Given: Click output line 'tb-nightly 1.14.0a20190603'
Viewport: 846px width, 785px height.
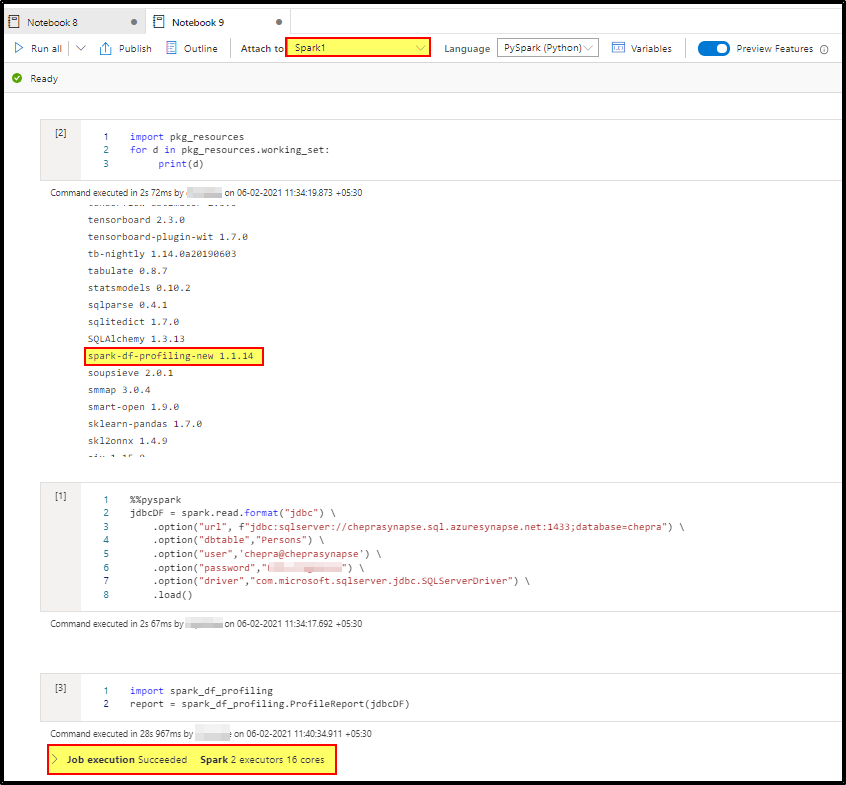Looking at the screenshot, I should 162,254.
